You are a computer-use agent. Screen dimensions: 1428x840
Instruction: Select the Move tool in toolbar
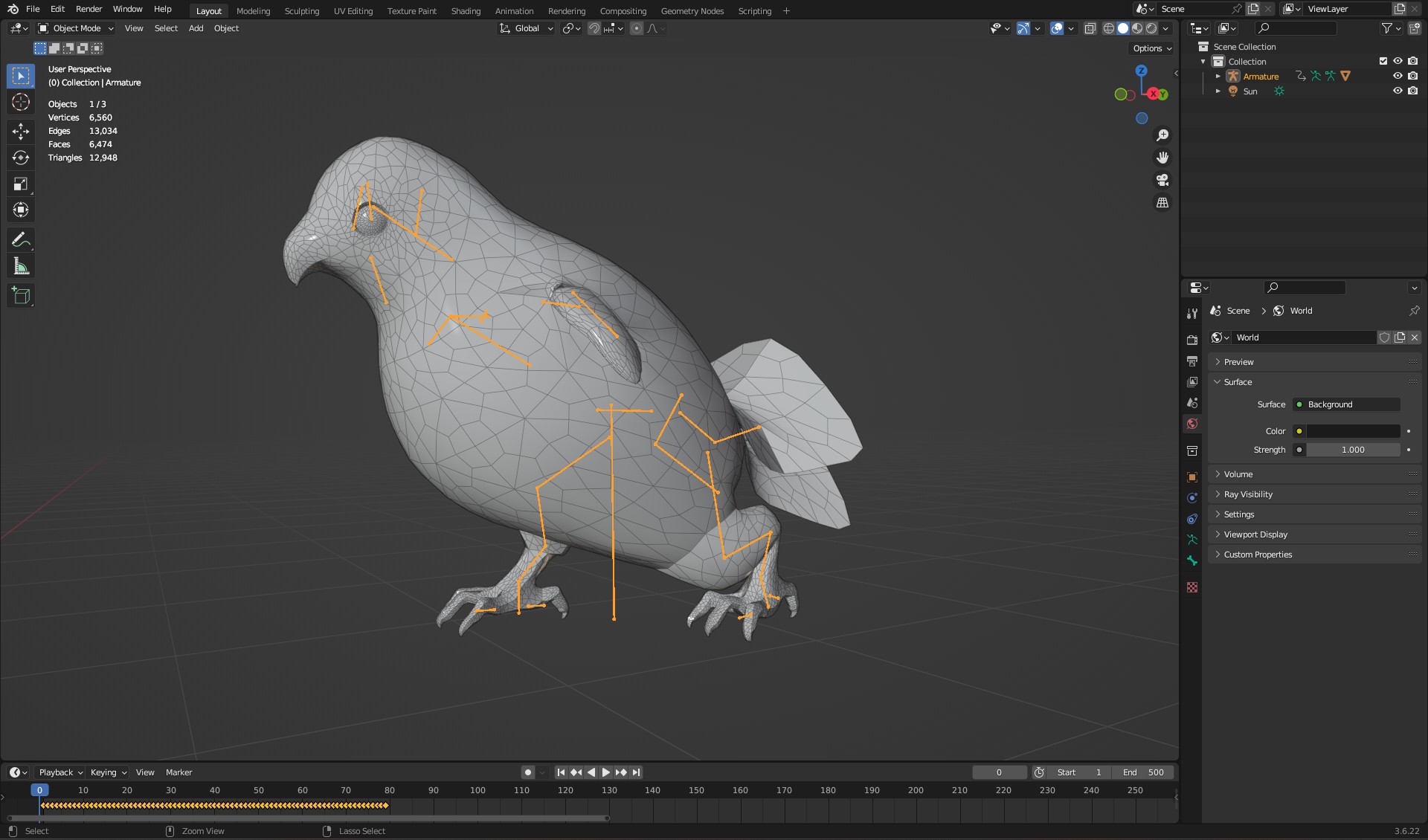point(21,132)
